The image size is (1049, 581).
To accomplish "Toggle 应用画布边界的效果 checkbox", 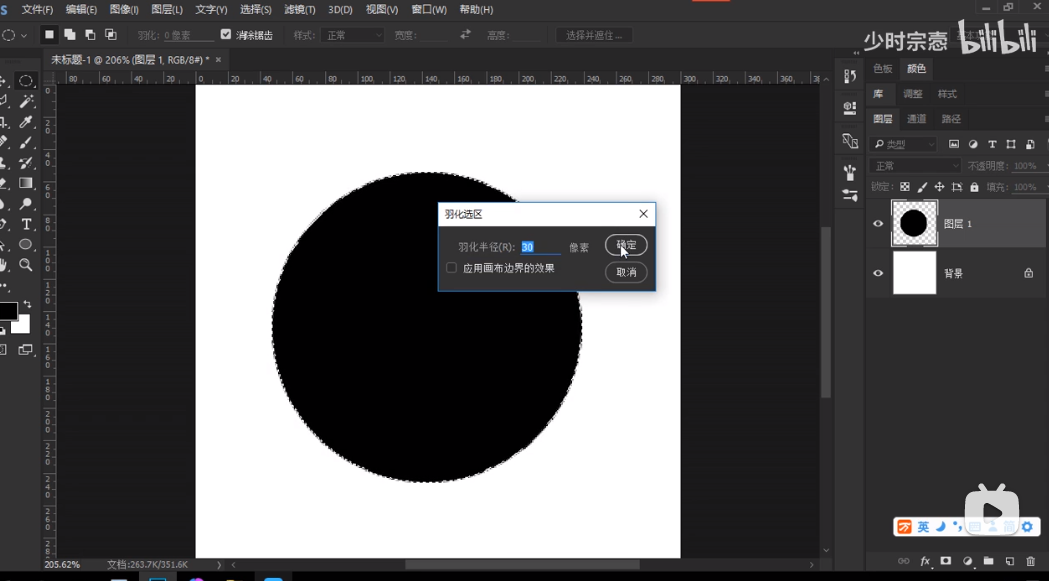I will tap(452, 268).
